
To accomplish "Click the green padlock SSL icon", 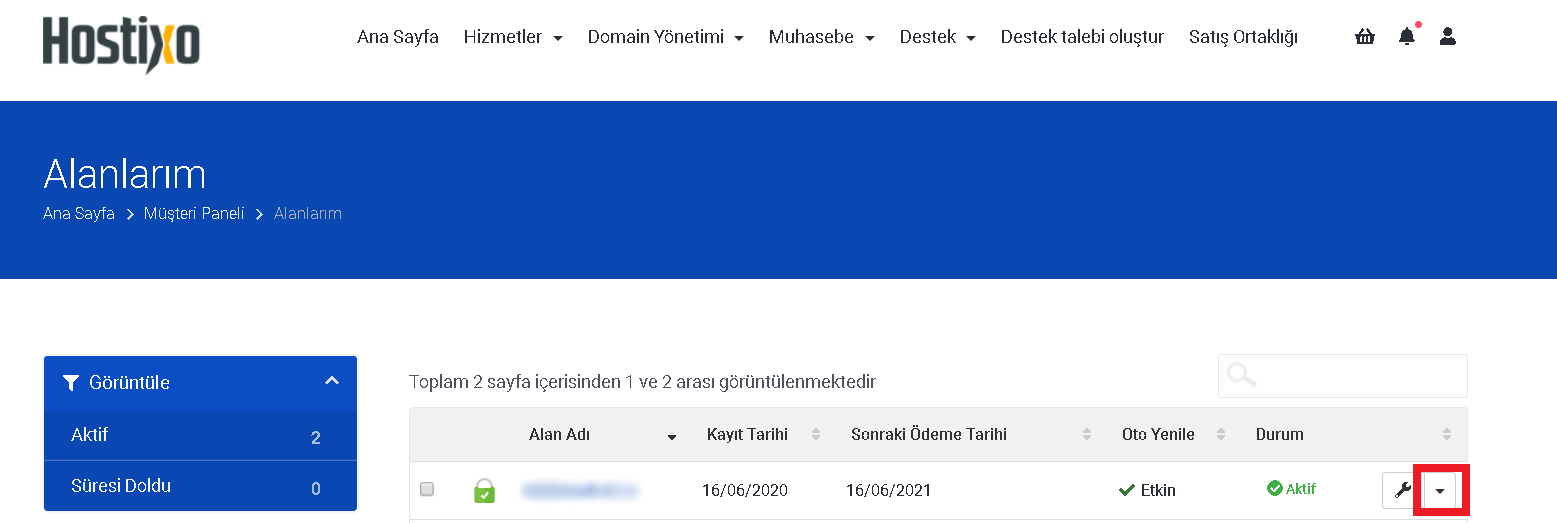I will click(x=484, y=490).
